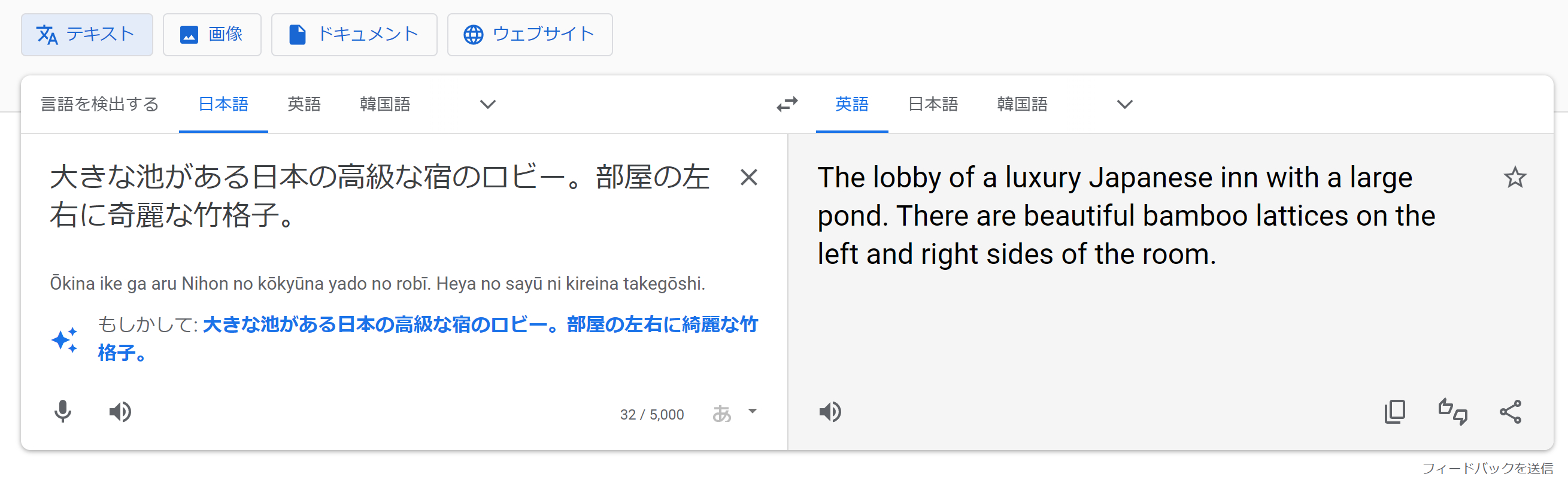1568x483 pixels.
Task: Expand the source language list chevron
Action: click(486, 105)
